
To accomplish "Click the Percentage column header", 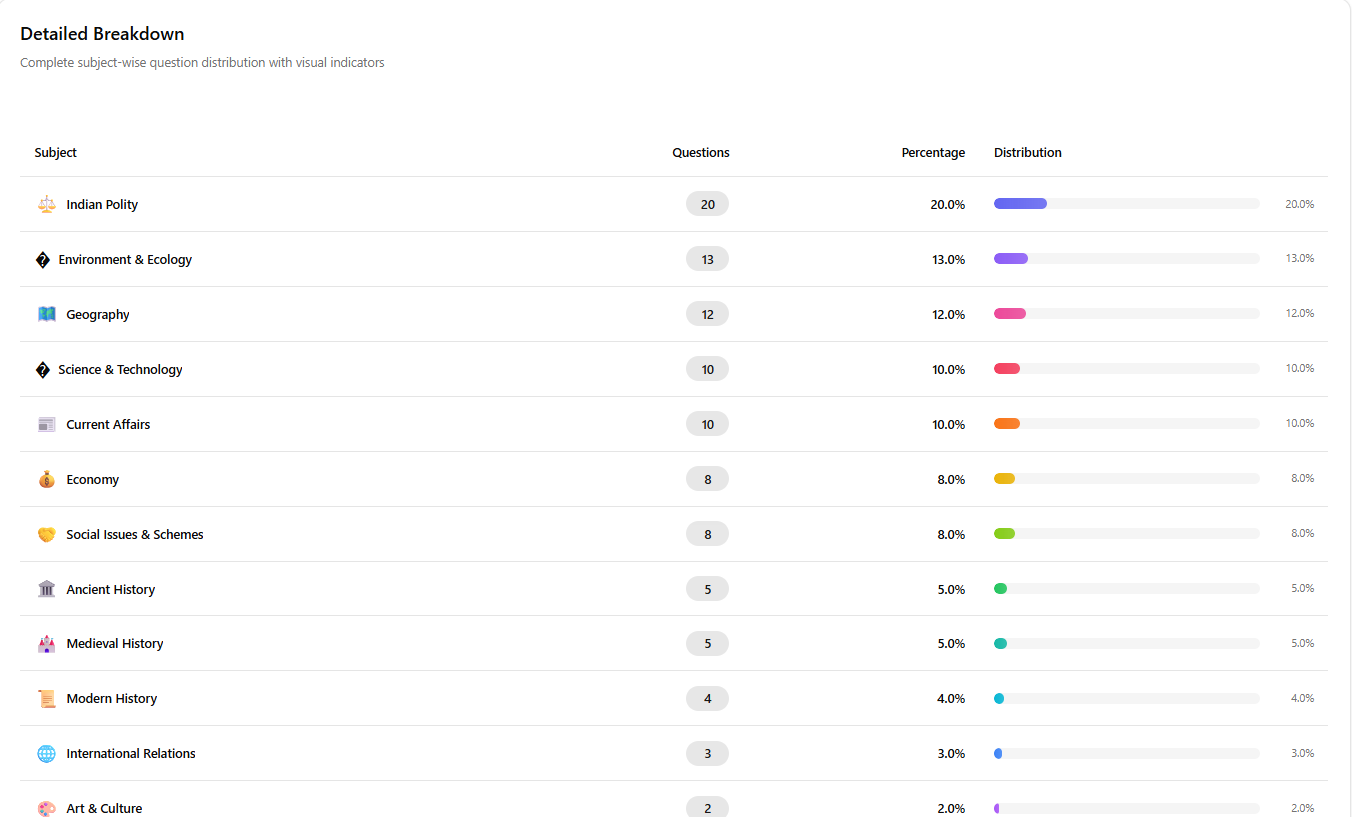I will pos(932,153).
